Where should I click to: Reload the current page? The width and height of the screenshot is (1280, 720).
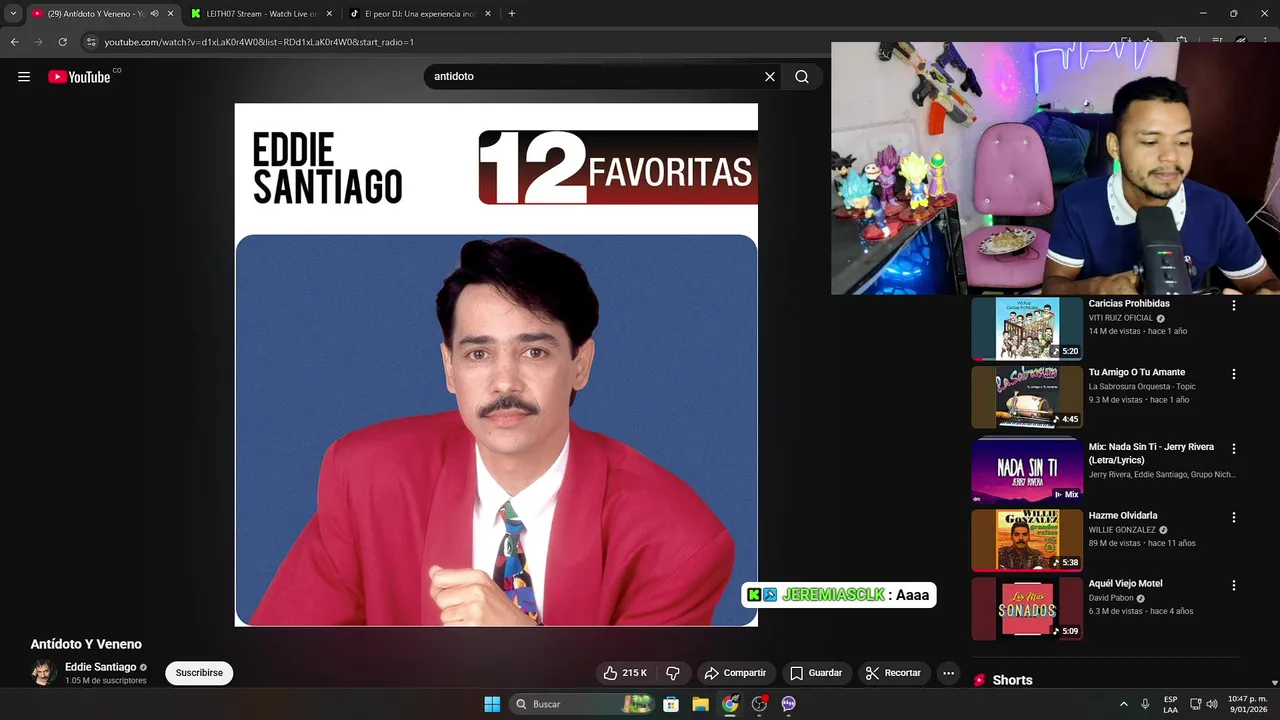(x=63, y=42)
